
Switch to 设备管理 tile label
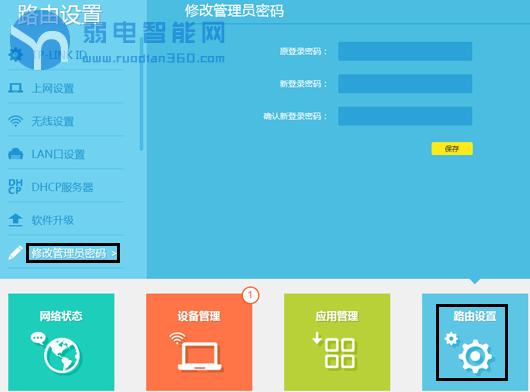[199, 316]
